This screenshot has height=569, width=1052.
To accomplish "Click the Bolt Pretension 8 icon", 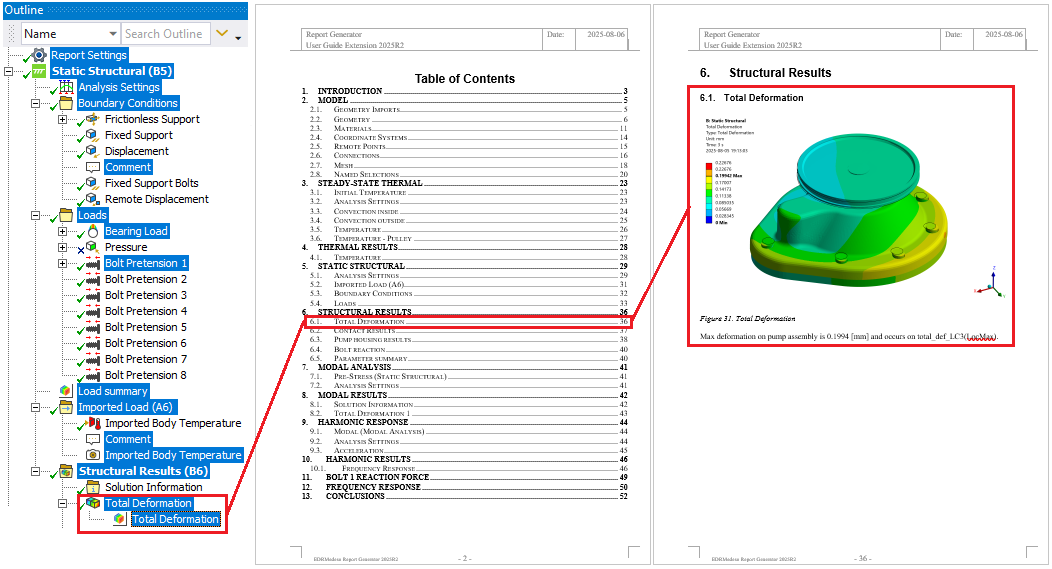I will [93, 375].
